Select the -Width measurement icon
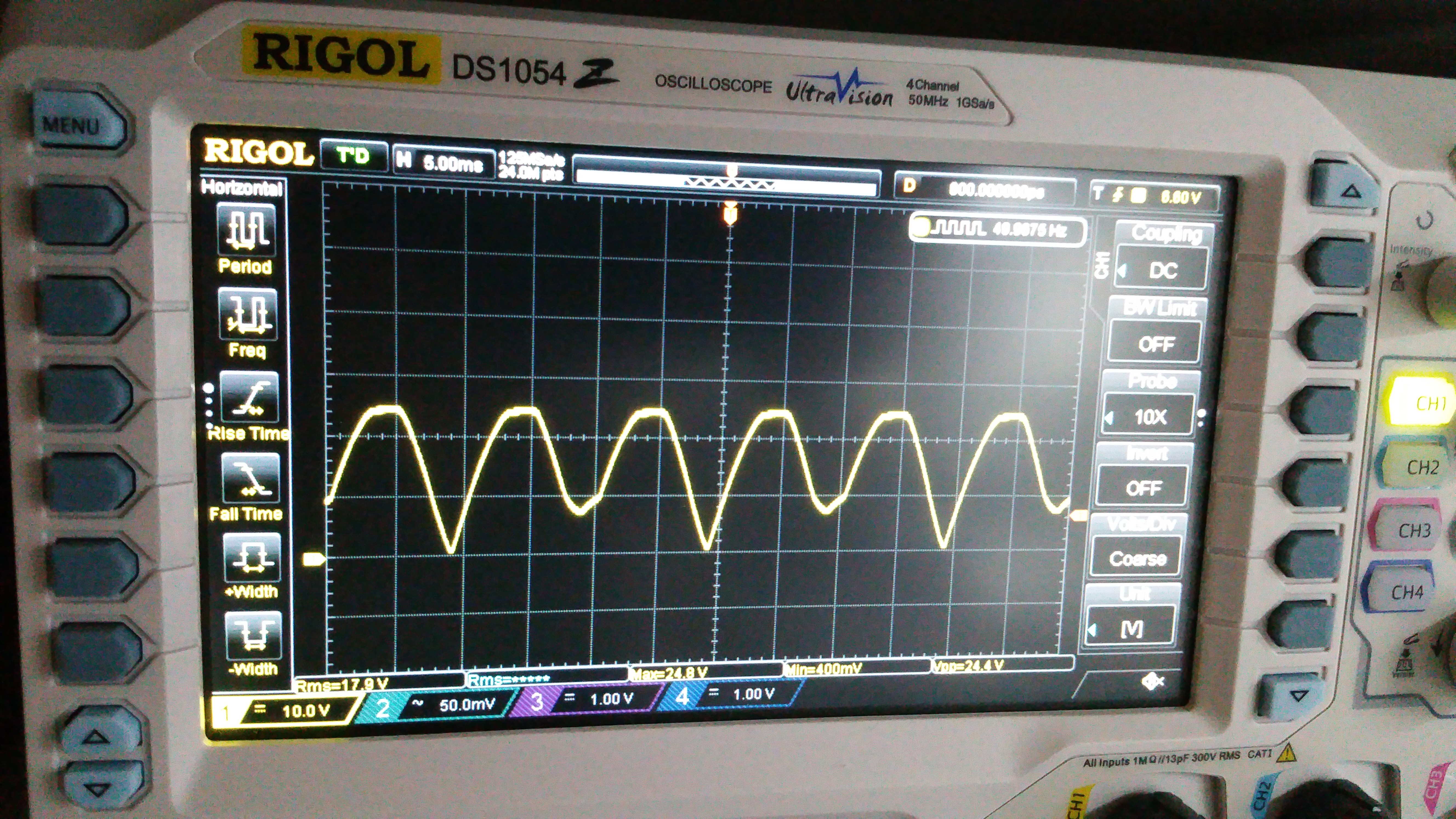 [x=253, y=636]
